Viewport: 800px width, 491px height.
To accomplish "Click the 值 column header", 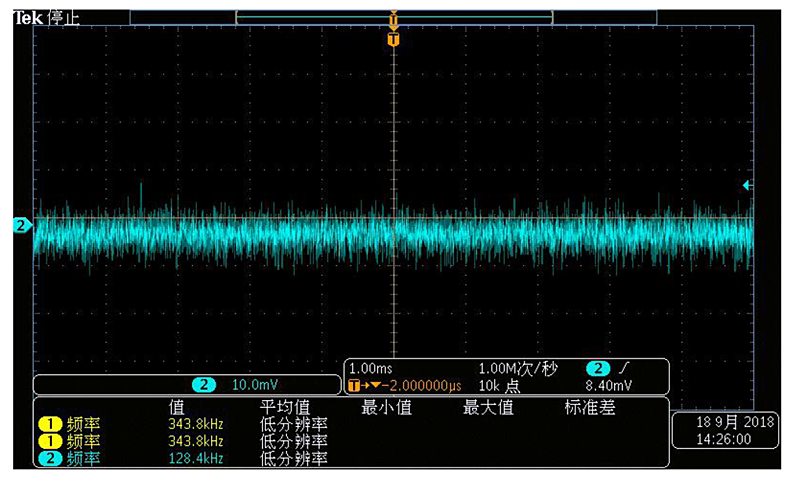I will tap(177, 407).
